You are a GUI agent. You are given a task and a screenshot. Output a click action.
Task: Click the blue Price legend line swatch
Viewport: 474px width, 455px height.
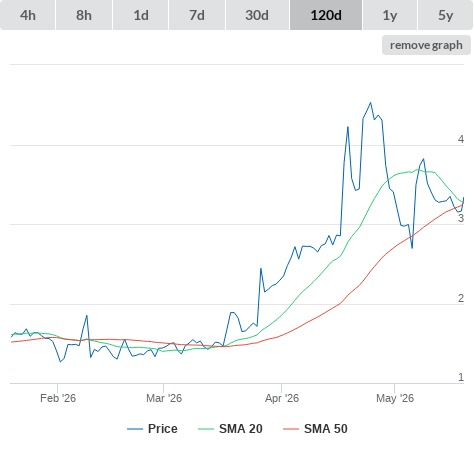click(x=135, y=429)
